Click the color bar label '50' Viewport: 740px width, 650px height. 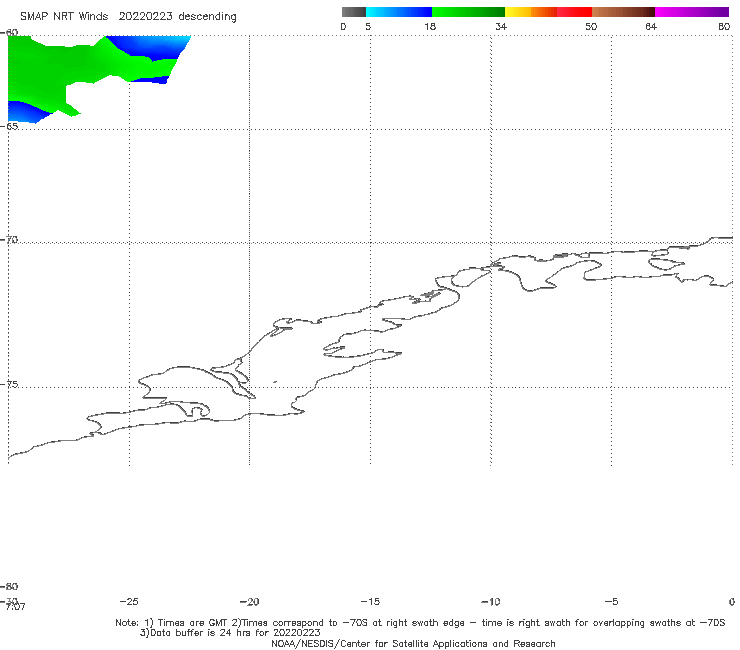[x=591, y=27]
